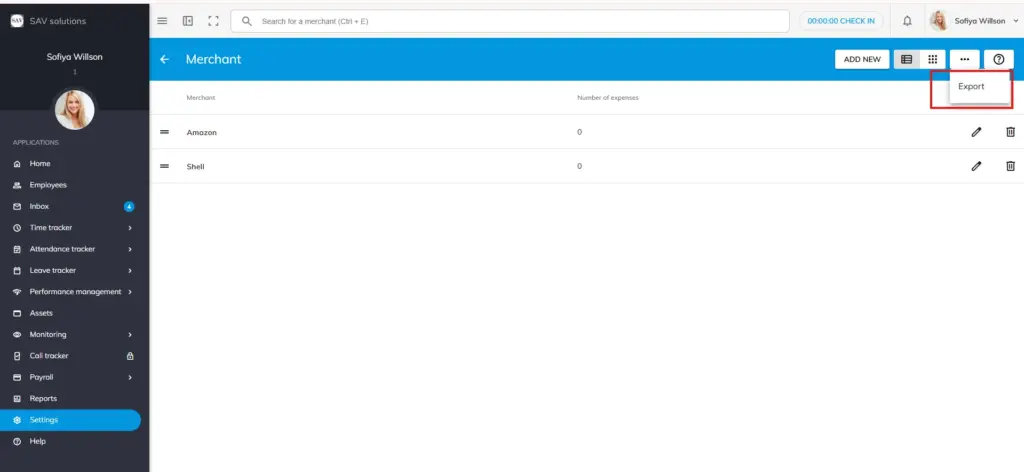Open Assets in the sidebar

(x=41, y=313)
